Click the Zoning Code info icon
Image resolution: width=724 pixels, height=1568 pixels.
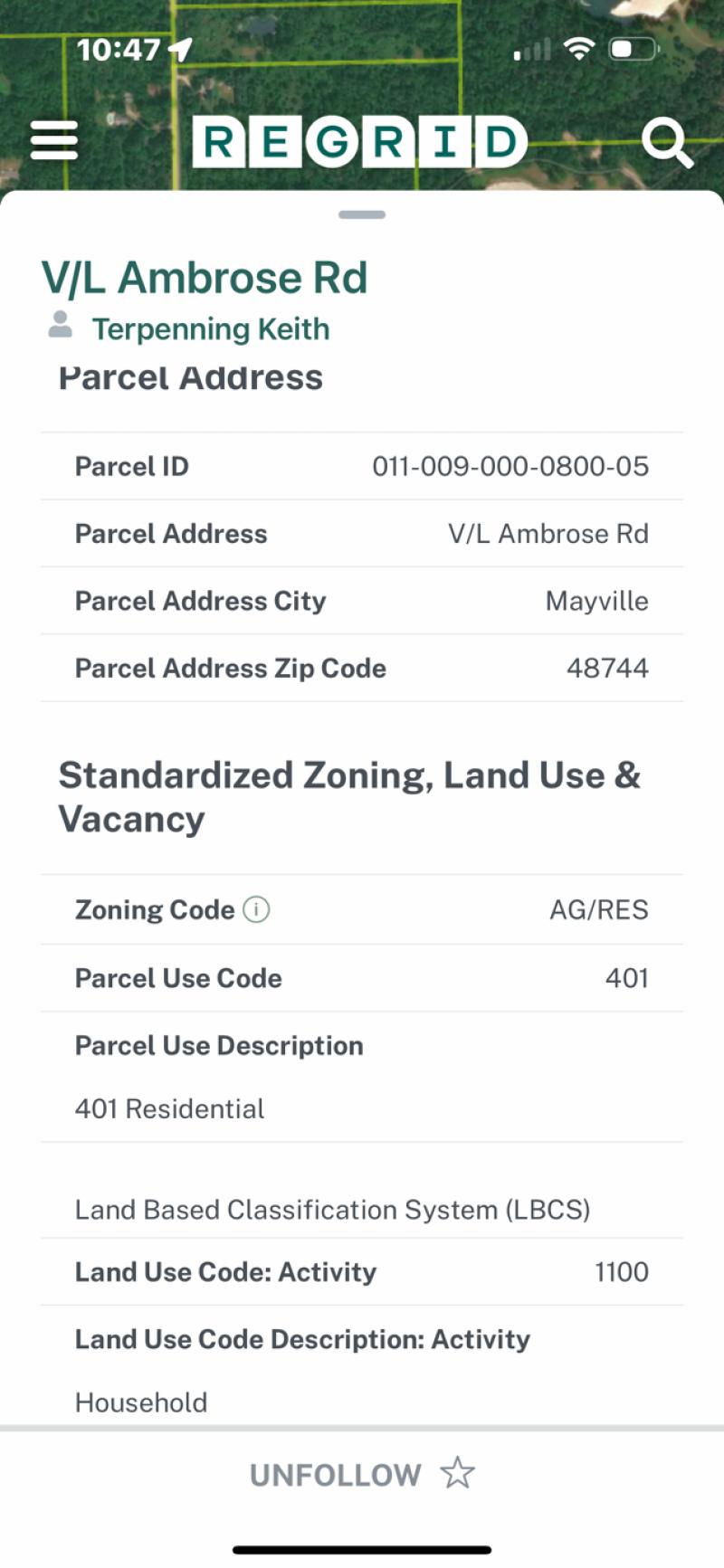256,909
